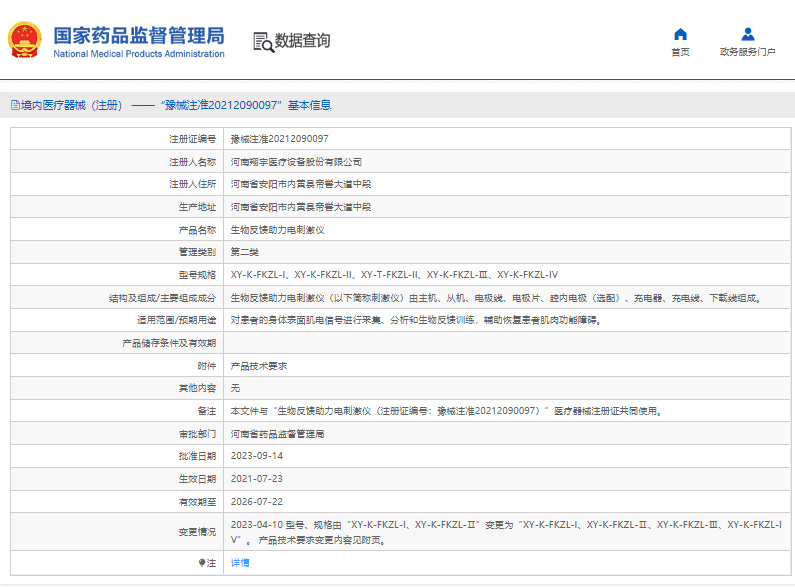Click the 注 lightbulb hint icon
The image size is (795, 587).
(x=202, y=563)
